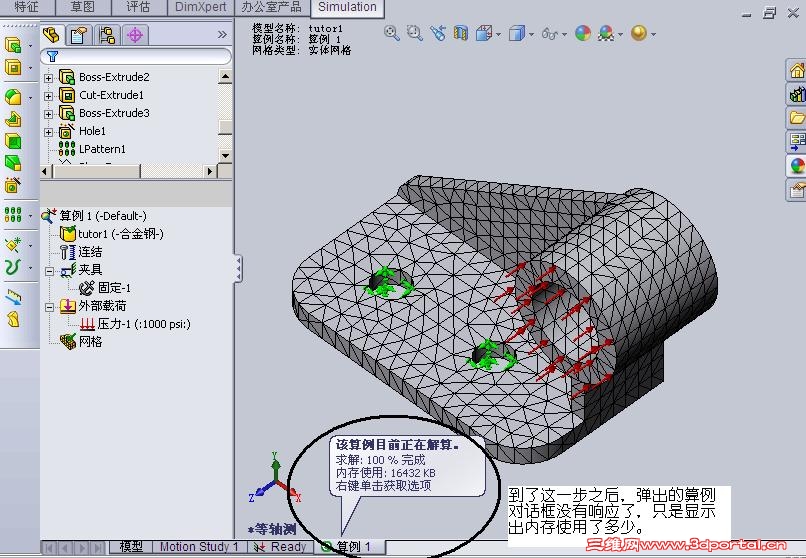Expand the Boss-Extrude3 feature node

coord(48,114)
